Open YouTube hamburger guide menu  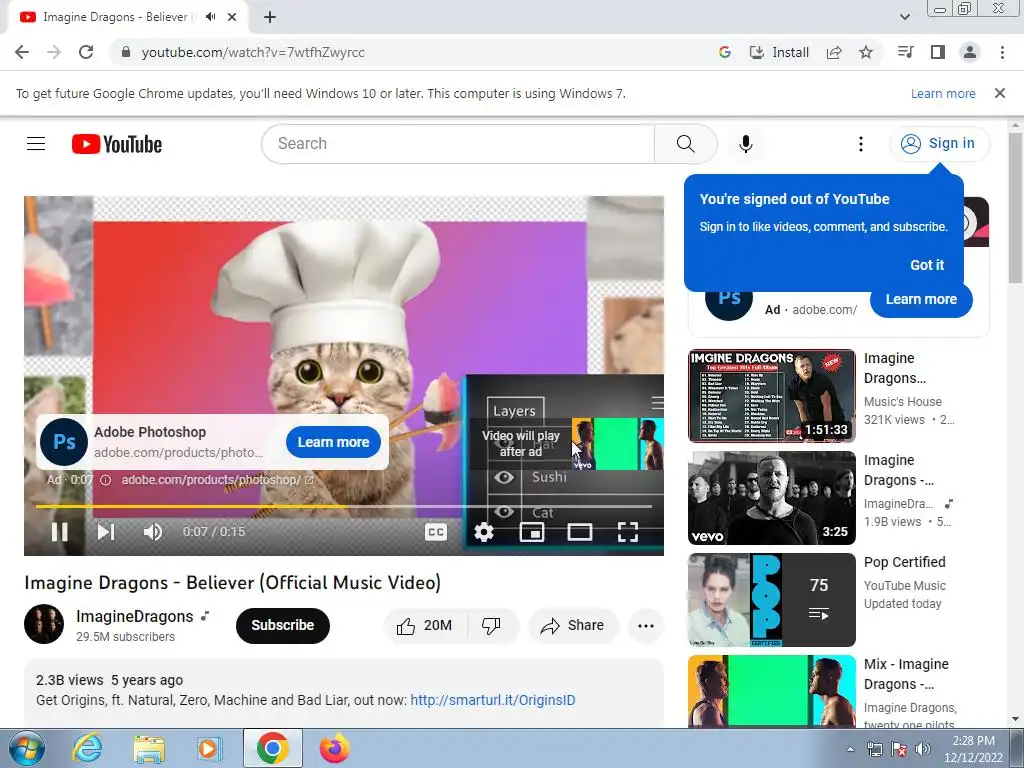click(x=36, y=144)
